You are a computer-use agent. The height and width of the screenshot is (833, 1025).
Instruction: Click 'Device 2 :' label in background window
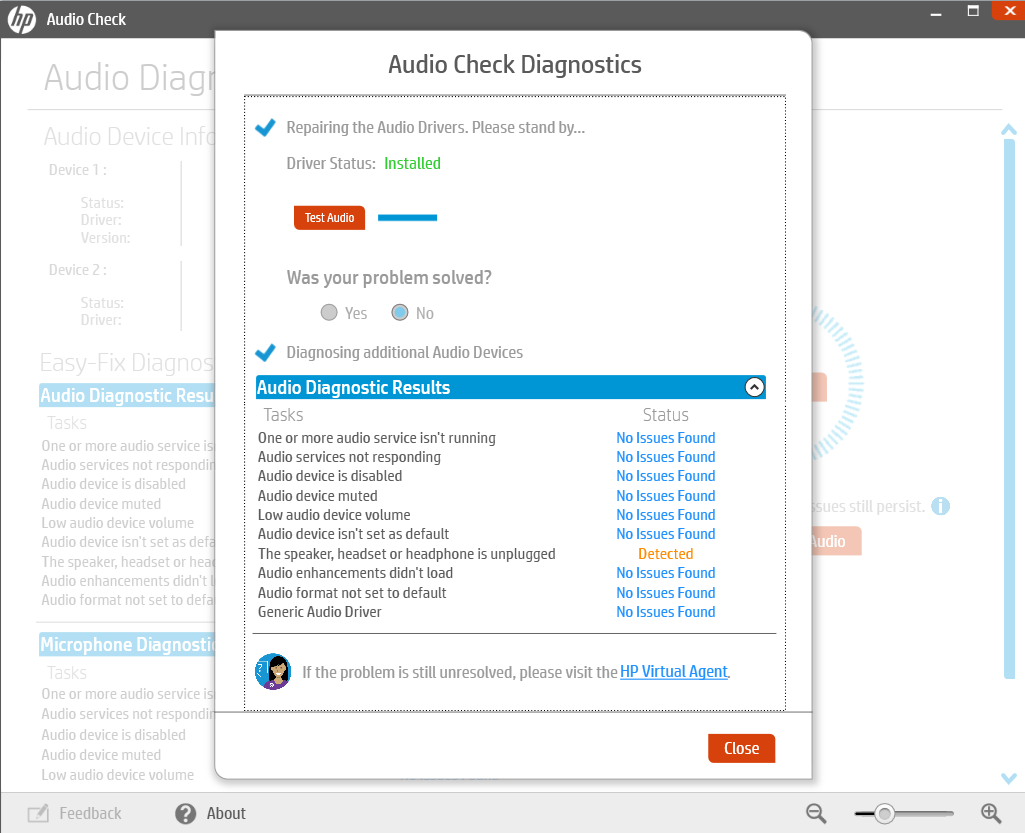78,270
